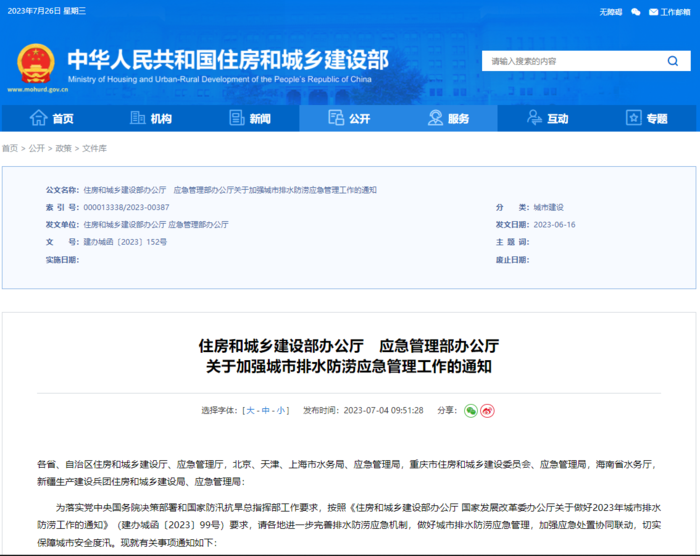Click the 首页 house icon in the navigation bar
700x556 pixels.
pos(38,118)
